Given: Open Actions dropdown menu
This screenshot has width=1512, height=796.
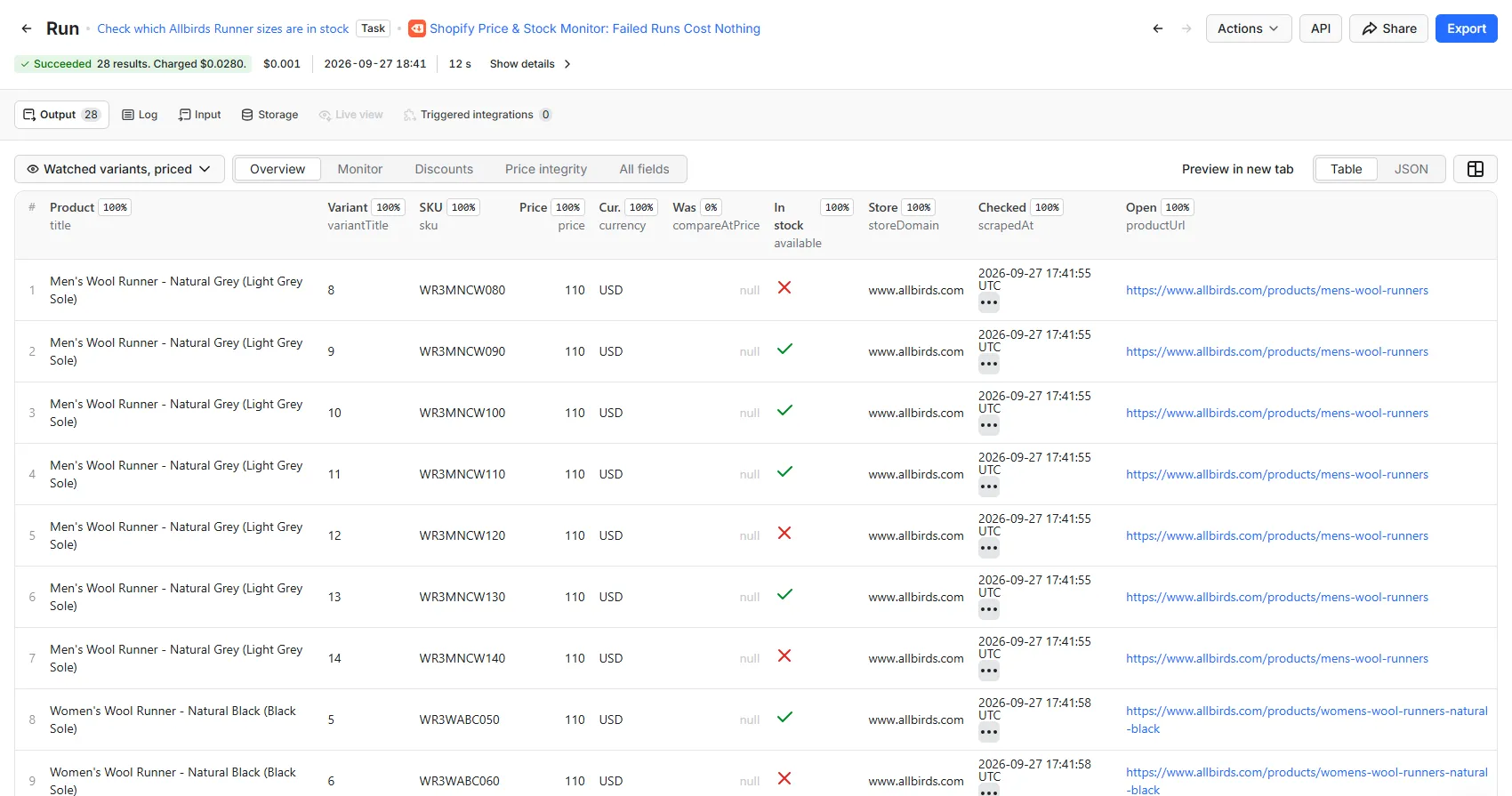Looking at the screenshot, I should click(1248, 28).
